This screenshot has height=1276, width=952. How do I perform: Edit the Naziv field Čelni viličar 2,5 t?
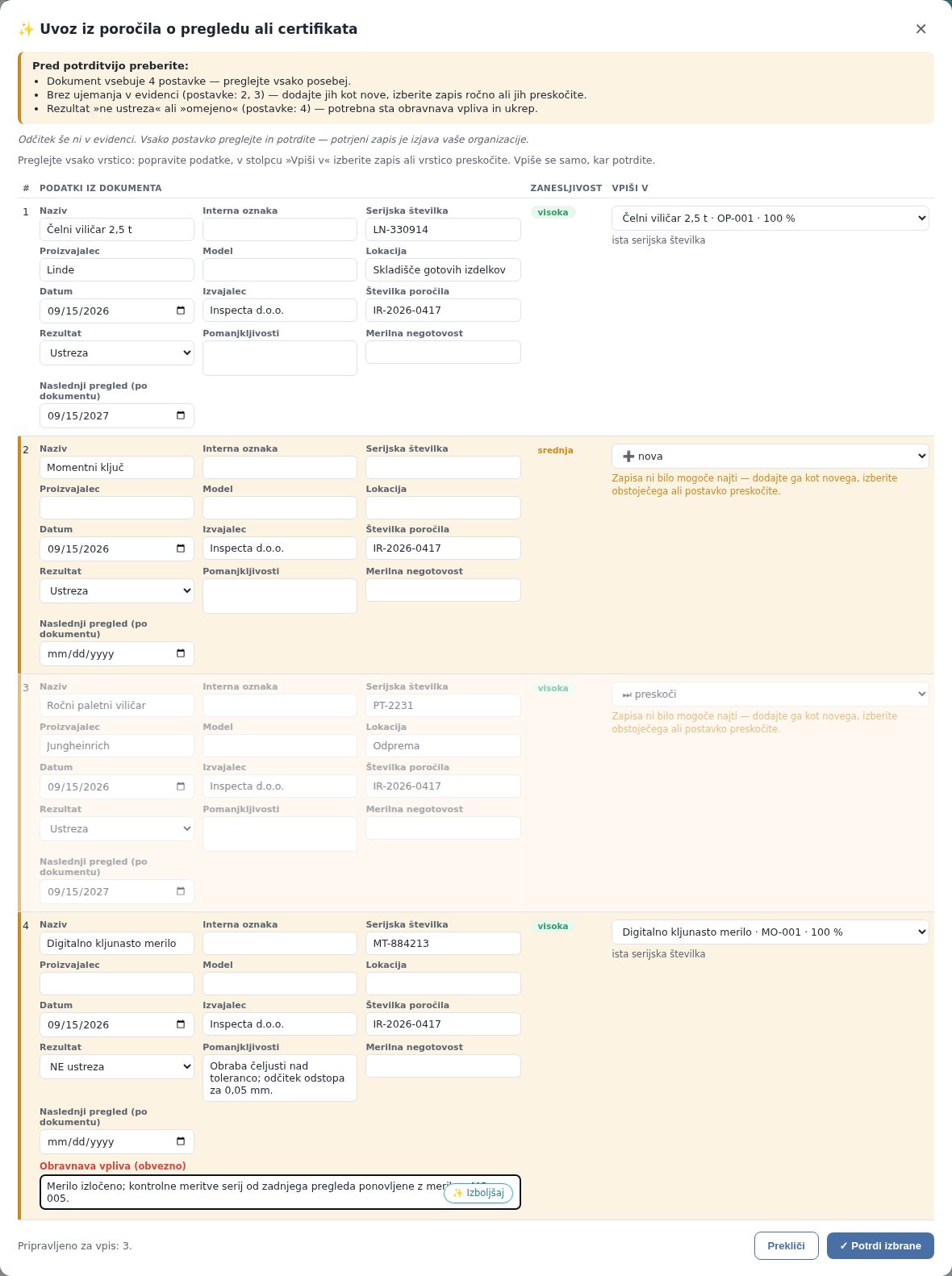coord(117,229)
